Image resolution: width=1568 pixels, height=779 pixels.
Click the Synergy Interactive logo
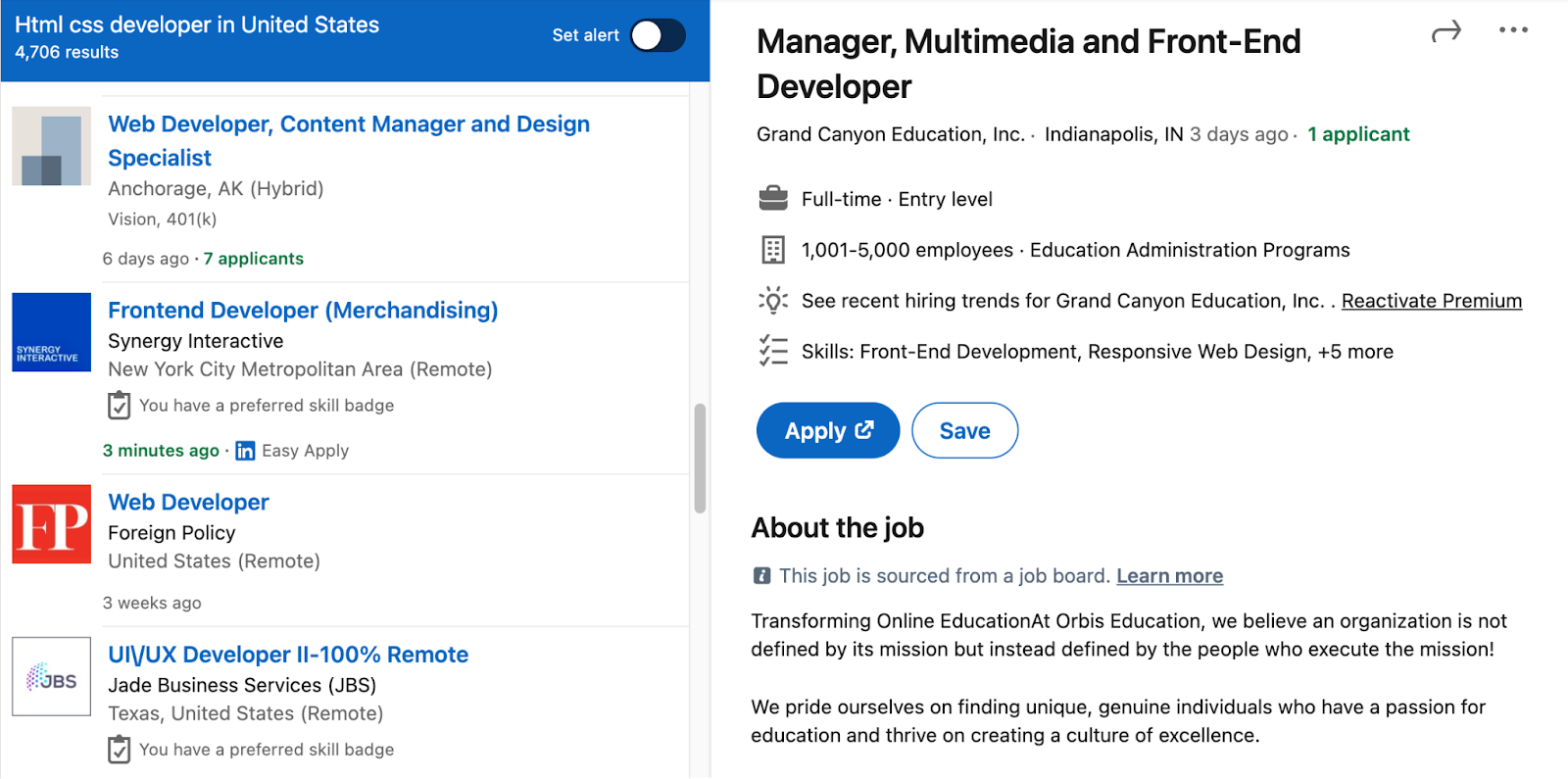pyautogui.click(x=51, y=332)
